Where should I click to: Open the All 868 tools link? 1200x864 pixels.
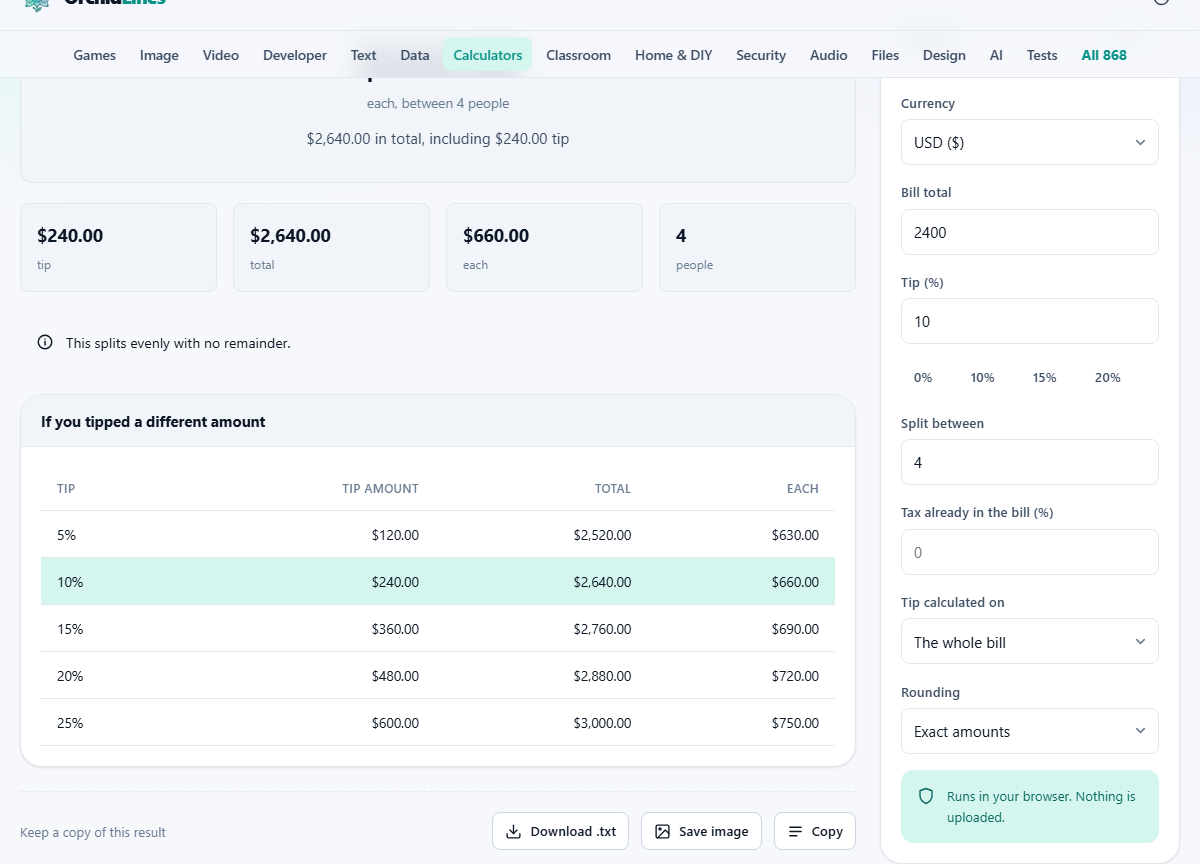click(x=1104, y=55)
